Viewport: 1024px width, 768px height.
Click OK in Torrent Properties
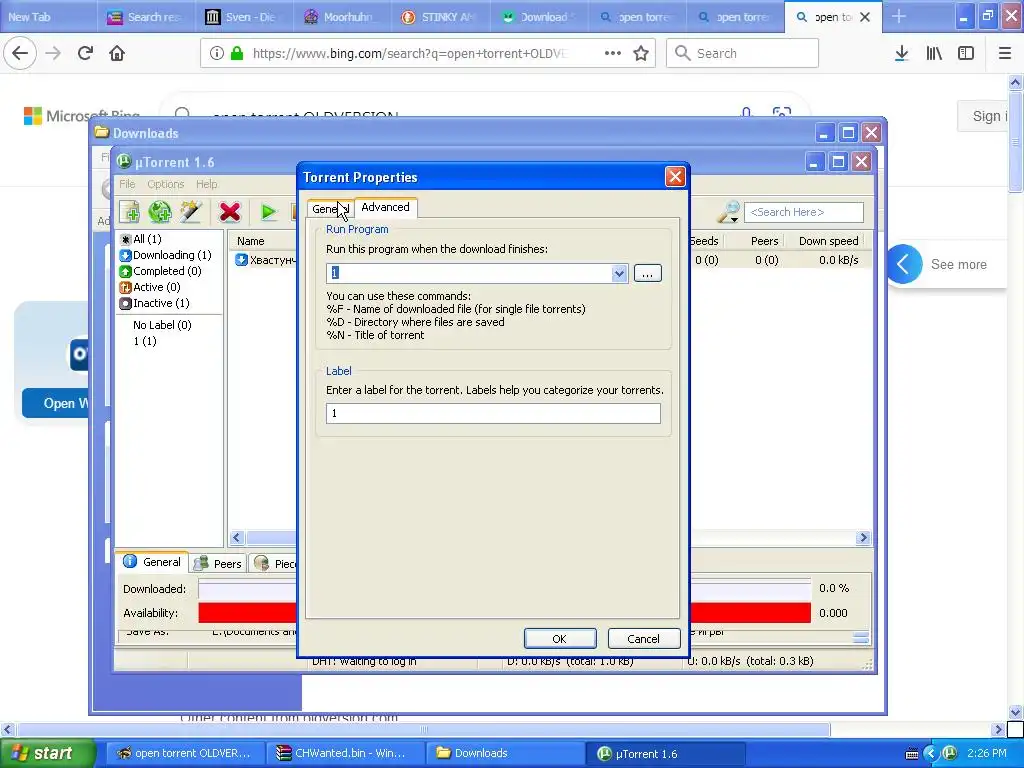click(560, 639)
